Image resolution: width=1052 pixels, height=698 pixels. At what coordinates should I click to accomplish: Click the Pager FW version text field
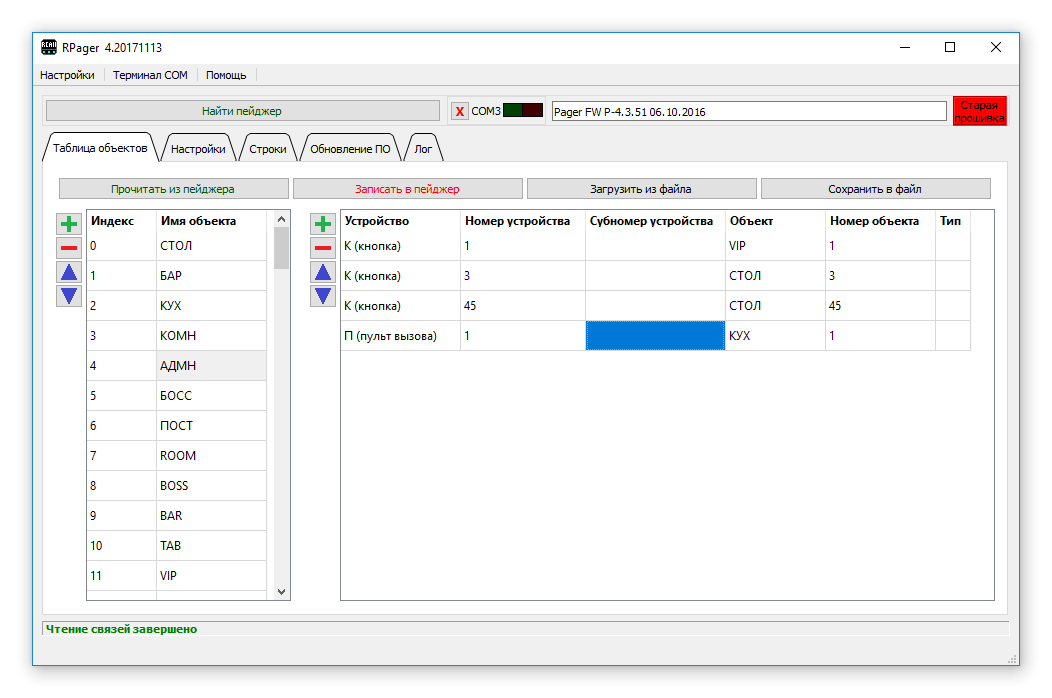[748, 112]
